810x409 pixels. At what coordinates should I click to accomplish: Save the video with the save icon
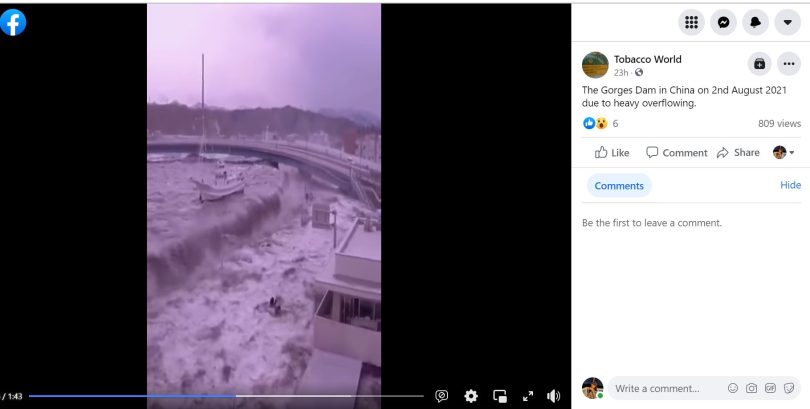tap(759, 64)
